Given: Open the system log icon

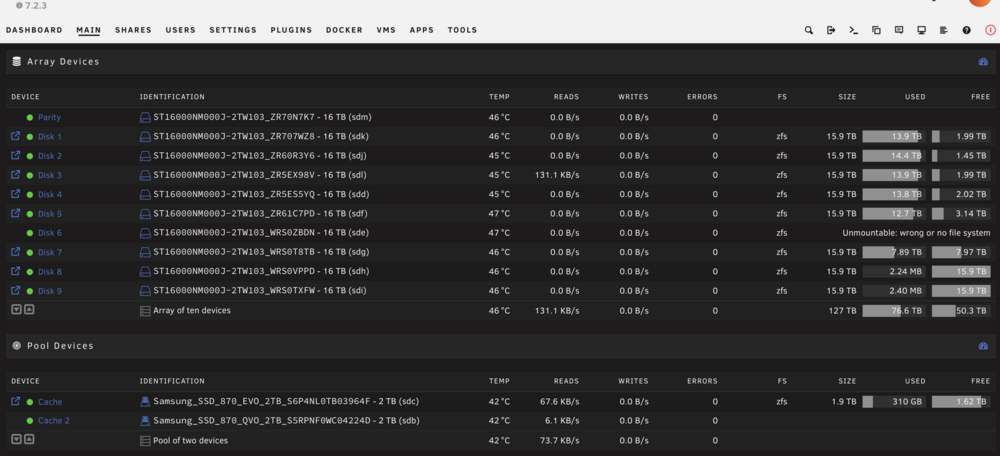Looking at the screenshot, I should pos(944,30).
